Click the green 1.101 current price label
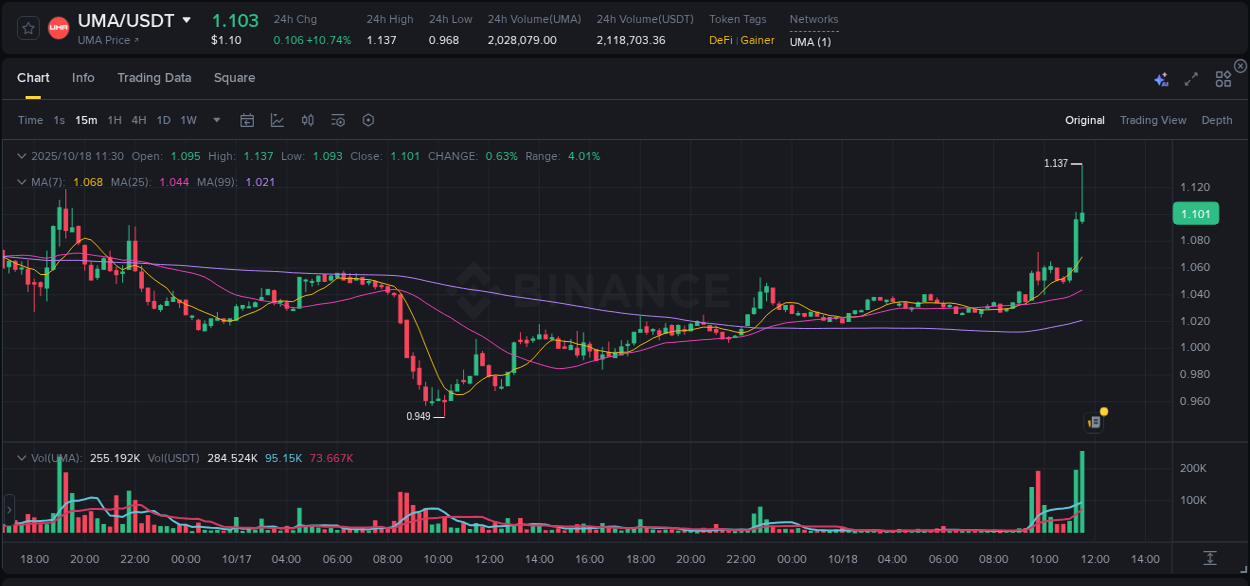 point(1195,213)
